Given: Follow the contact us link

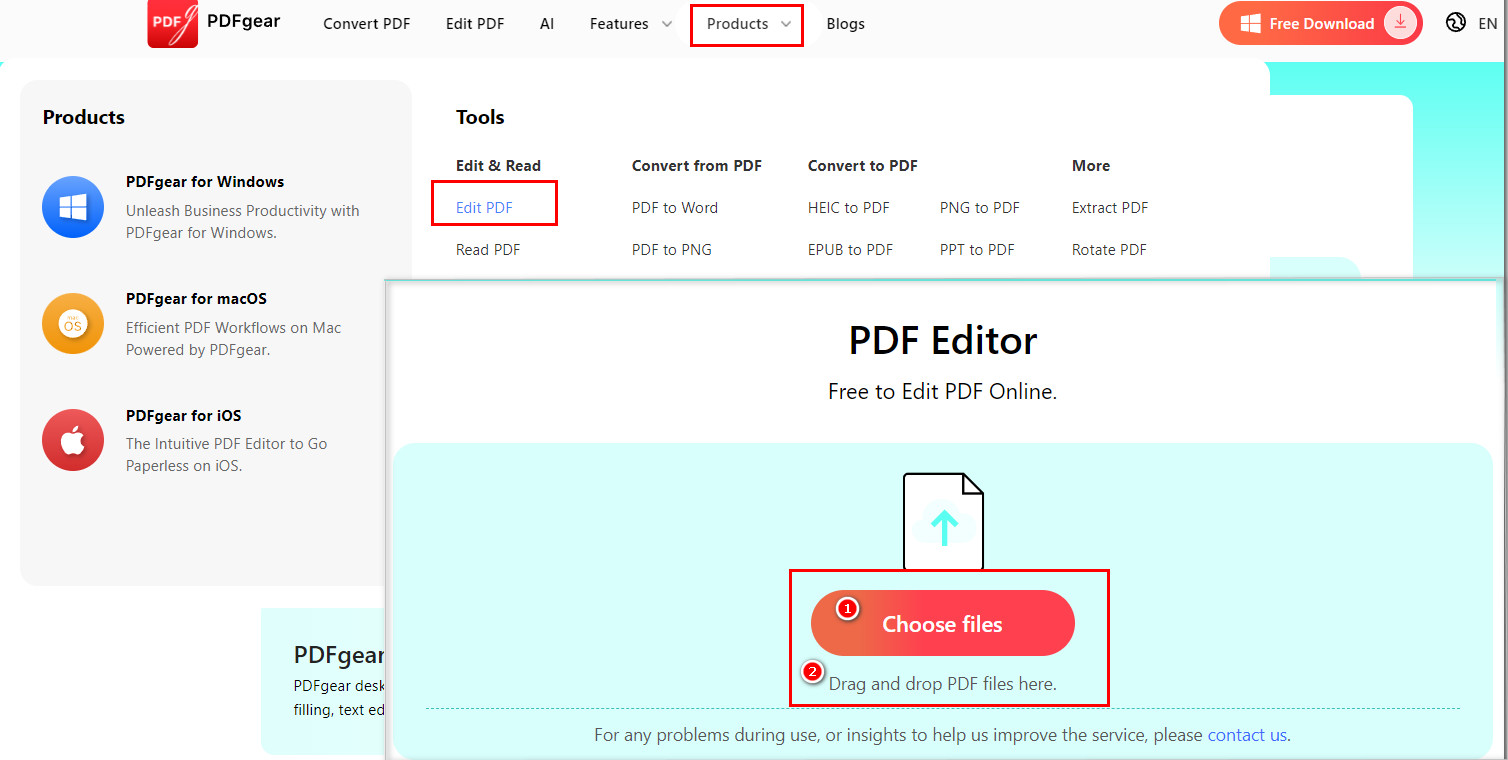Looking at the screenshot, I should [1247, 735].
